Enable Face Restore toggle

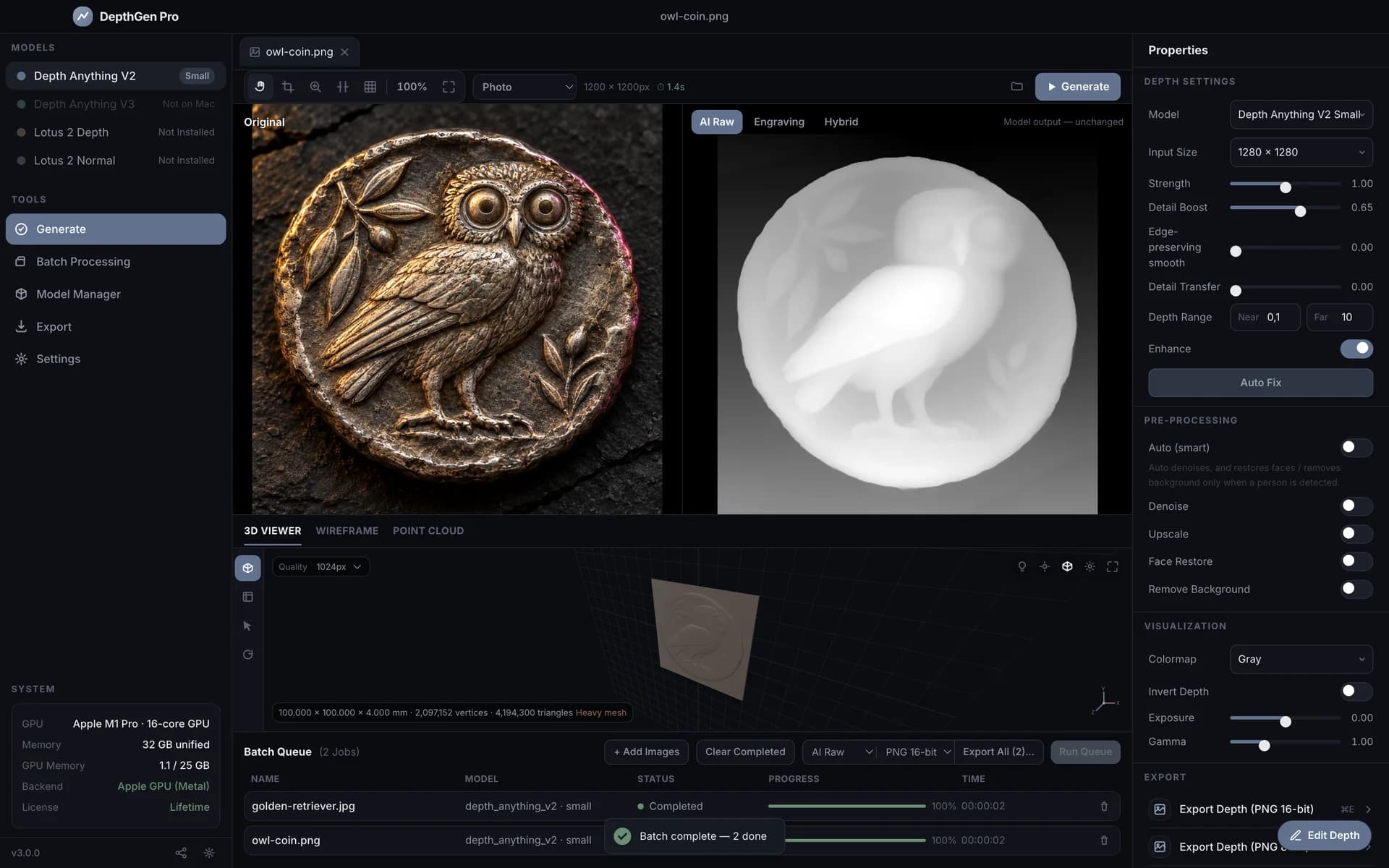(x=1356, y=561)
